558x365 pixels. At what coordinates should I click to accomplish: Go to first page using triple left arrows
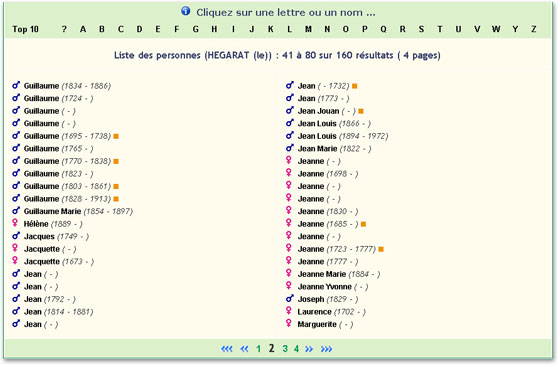[227, 349]
